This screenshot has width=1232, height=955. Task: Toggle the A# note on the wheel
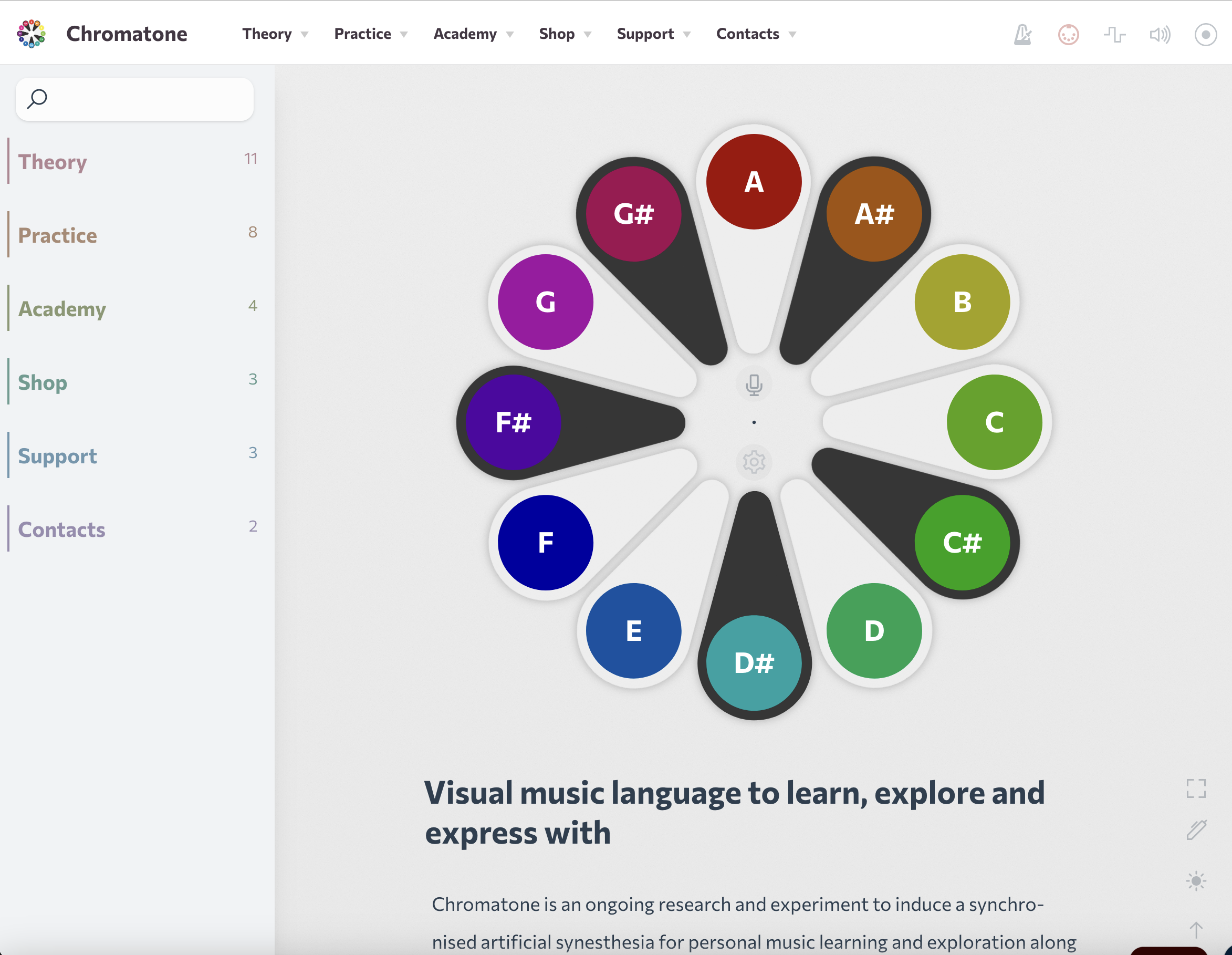click(x=874, y=214)
